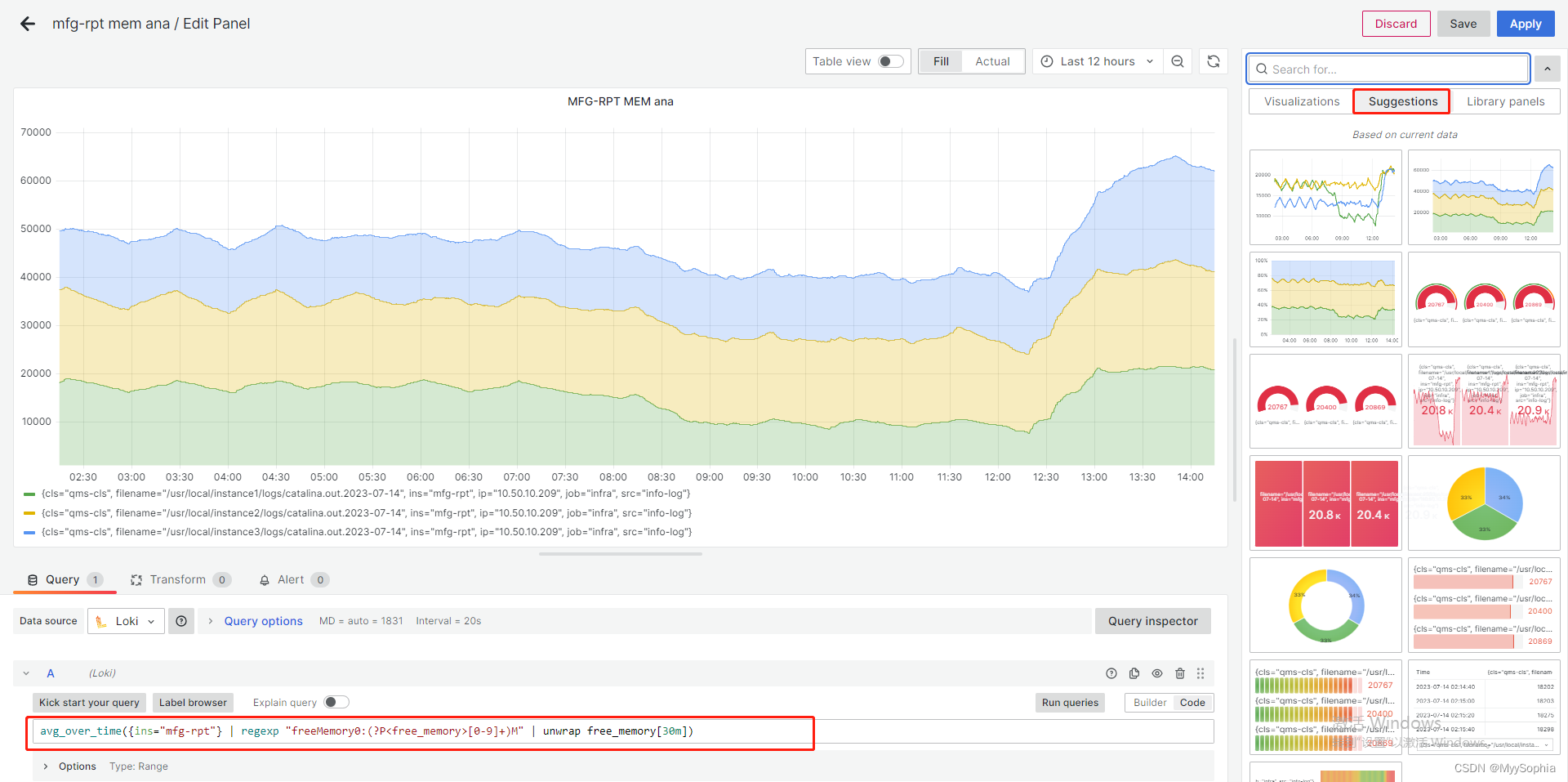Screen dimensions: 1568x782
Task: Click the clock icon in time picker
Action: point(1047,61)
